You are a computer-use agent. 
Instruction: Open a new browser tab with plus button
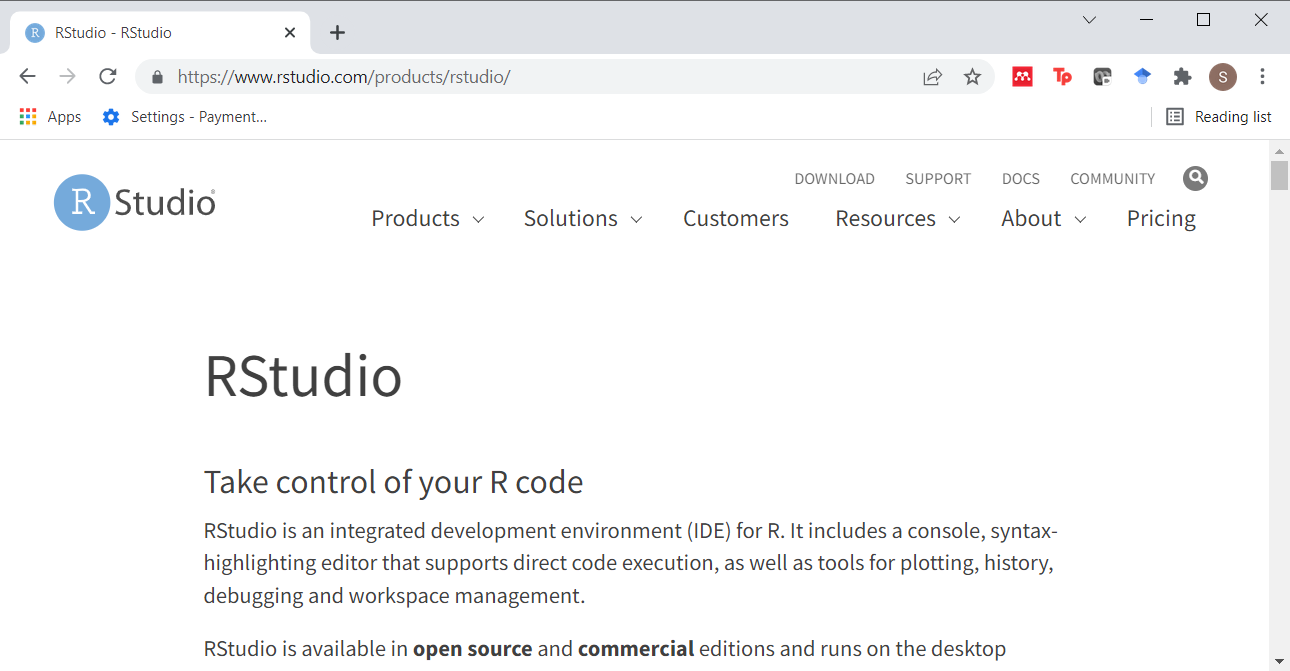pyautogui.click(x=338, y=33)
